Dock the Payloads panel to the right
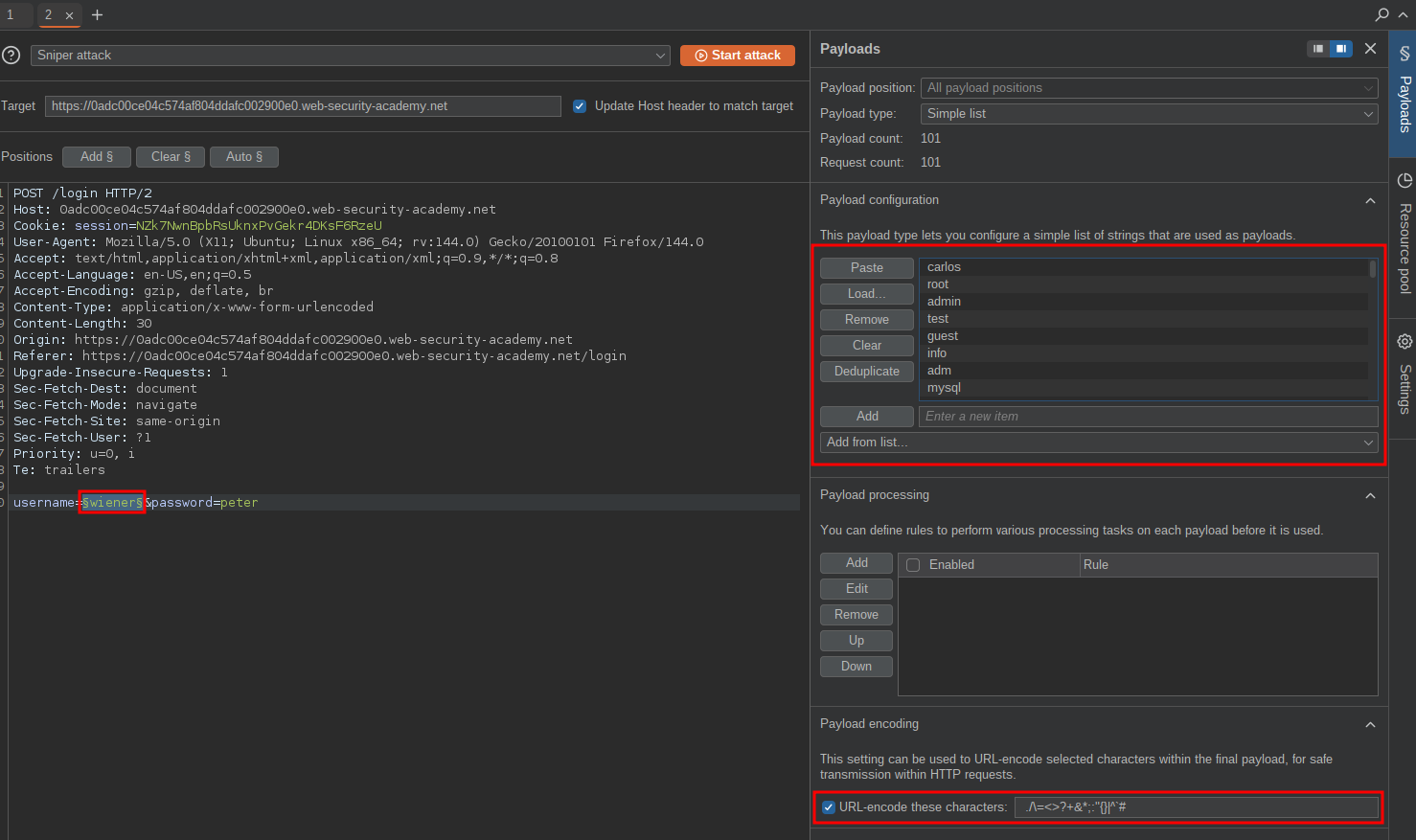 [1341, 49]
